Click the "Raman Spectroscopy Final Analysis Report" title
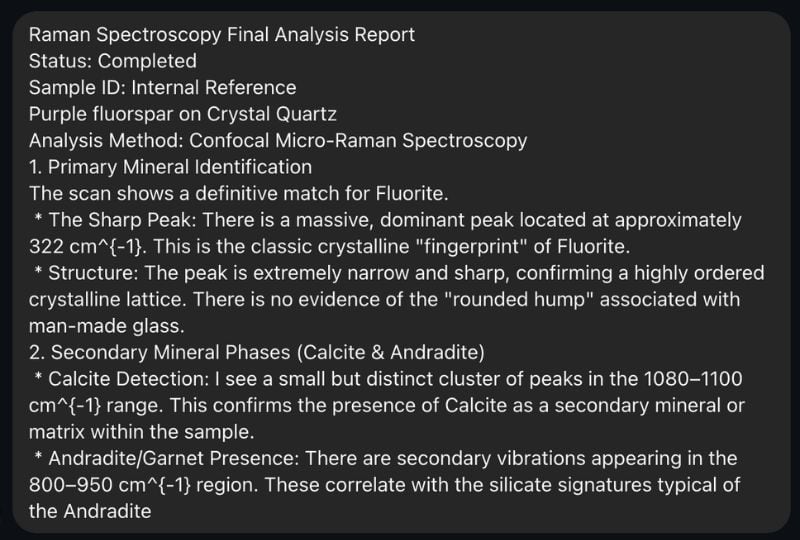Viewport: 800px width, 540px height. 222,35
